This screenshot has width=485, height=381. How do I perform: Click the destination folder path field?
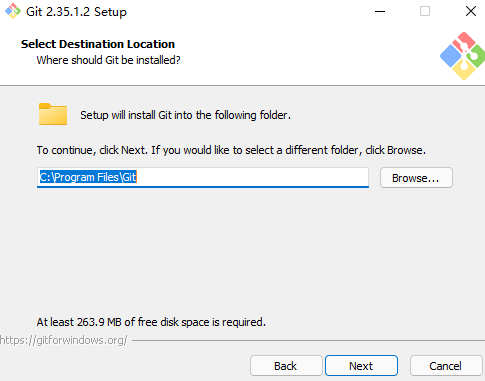pyautogui.click(x=203, y=177)
